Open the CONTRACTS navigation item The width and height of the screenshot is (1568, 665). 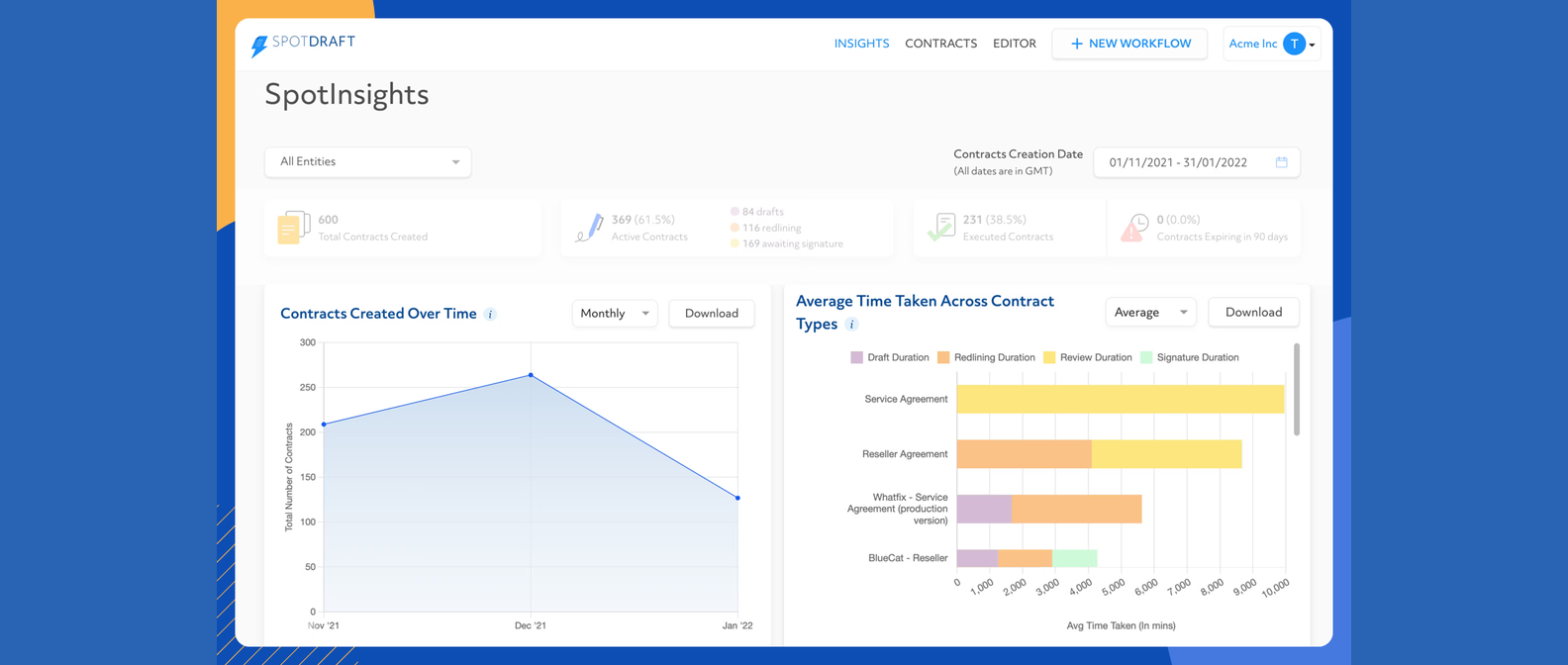click(940, 44)
